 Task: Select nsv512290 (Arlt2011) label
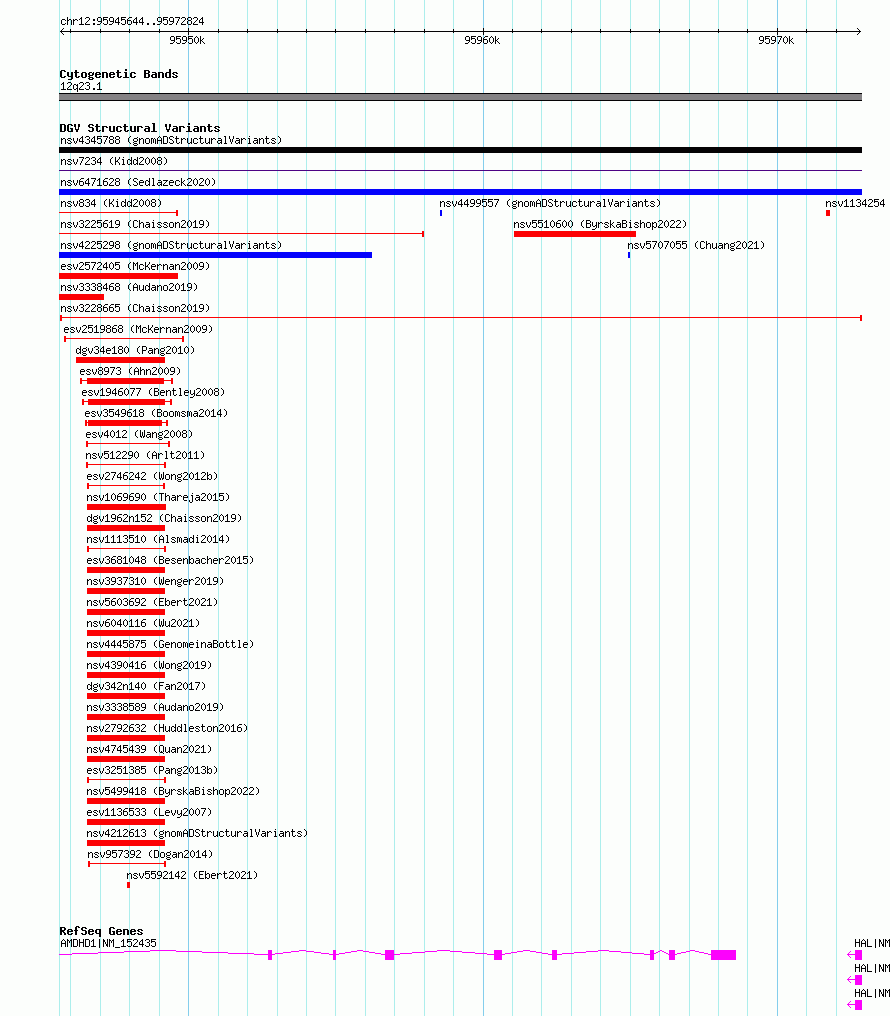pos(145,455)
